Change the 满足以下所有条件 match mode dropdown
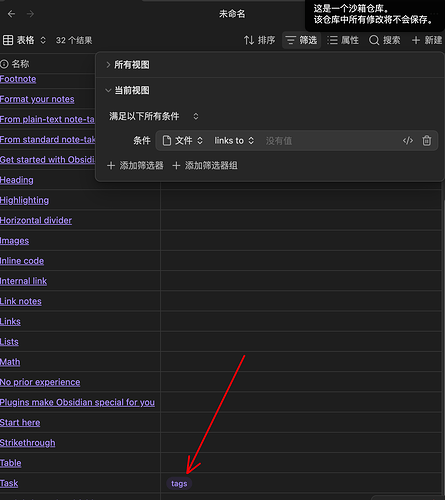445x500 pixels. (154, 116)
